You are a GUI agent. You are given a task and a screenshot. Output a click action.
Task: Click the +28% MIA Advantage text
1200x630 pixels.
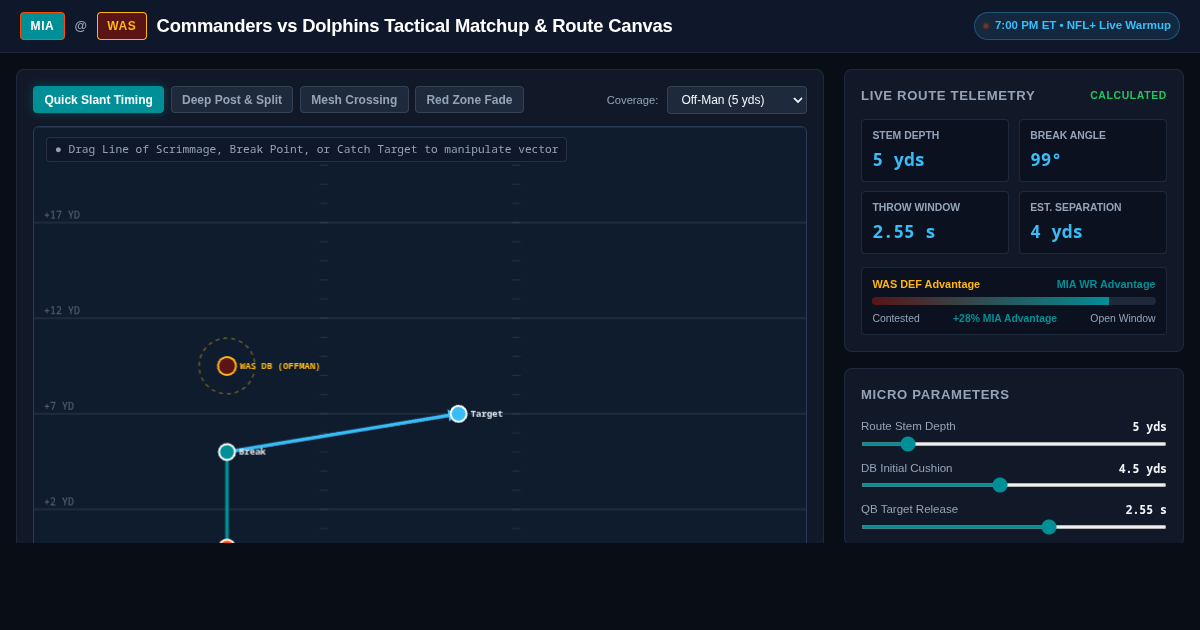(x=1005, y=318)
